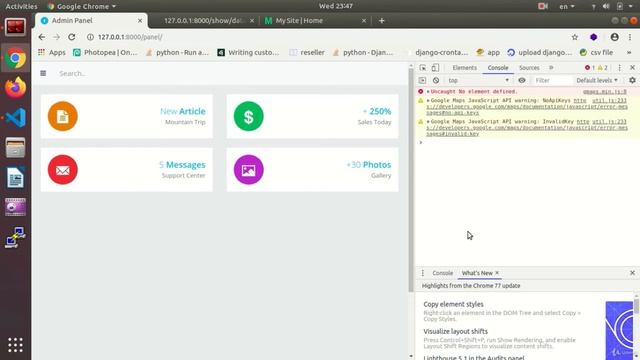Close the What's New tab

point(497,273)
